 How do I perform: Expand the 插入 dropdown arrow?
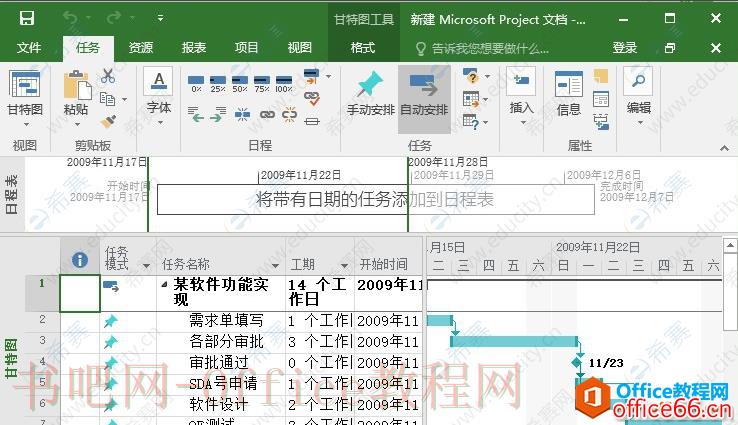(523, 123)
